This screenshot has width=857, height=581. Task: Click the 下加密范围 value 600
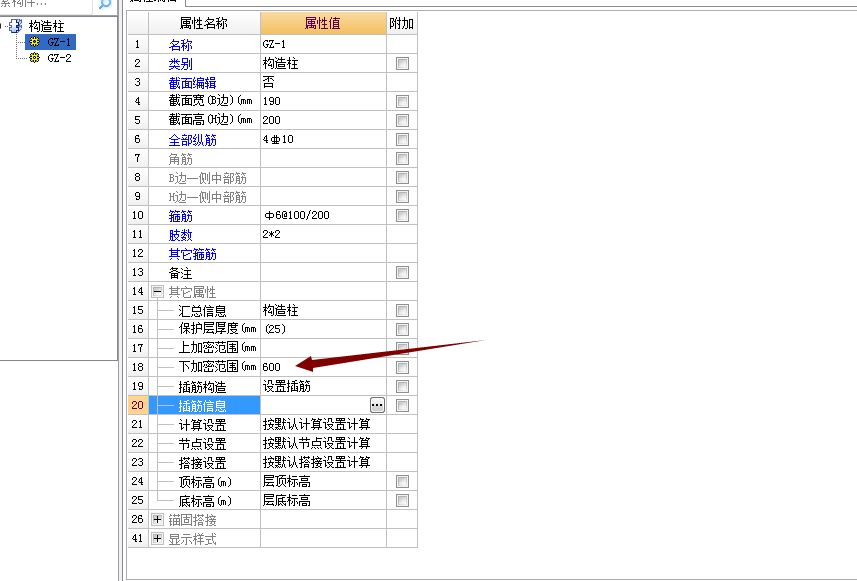click(x=323, y=367)
